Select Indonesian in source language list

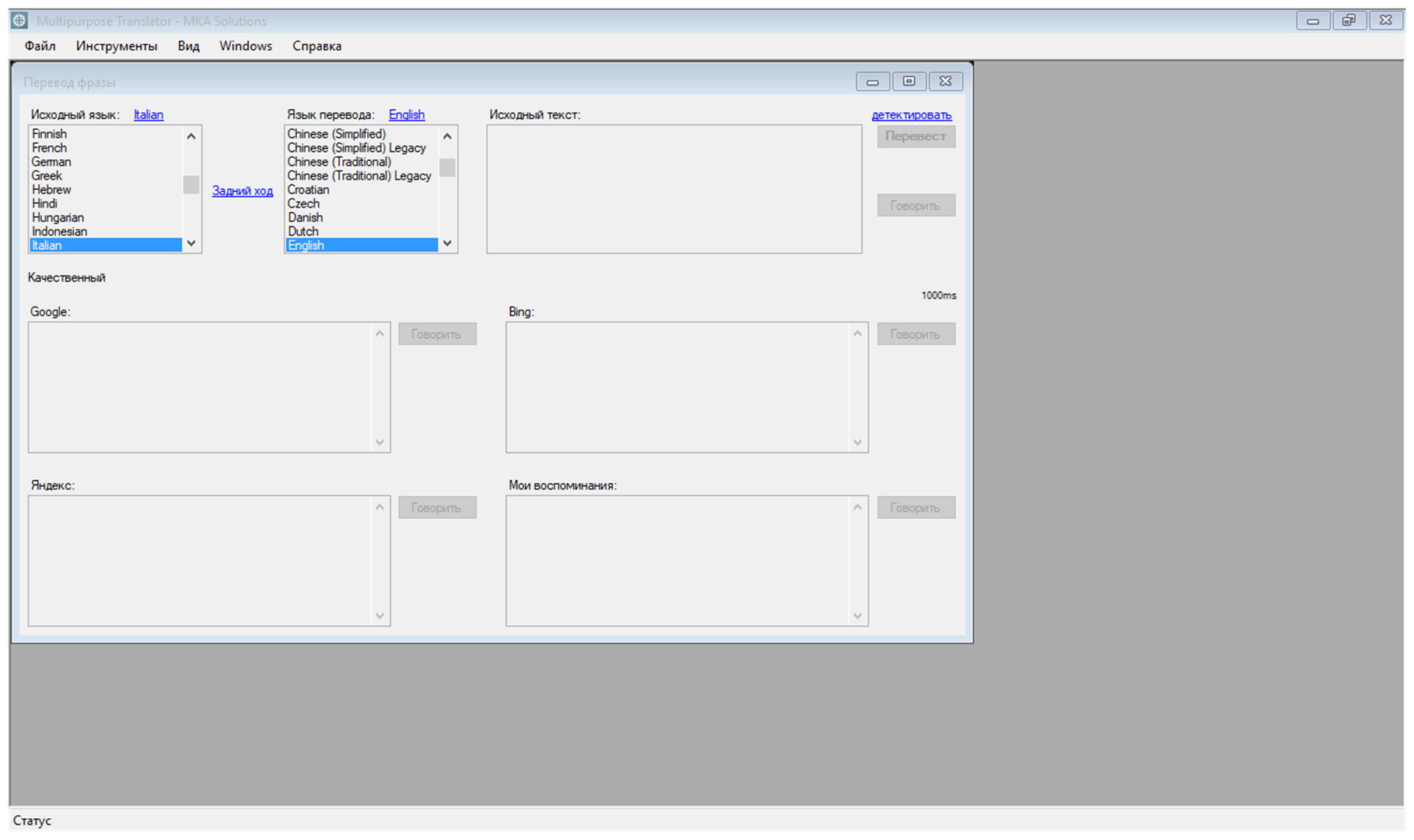(106, 231)
